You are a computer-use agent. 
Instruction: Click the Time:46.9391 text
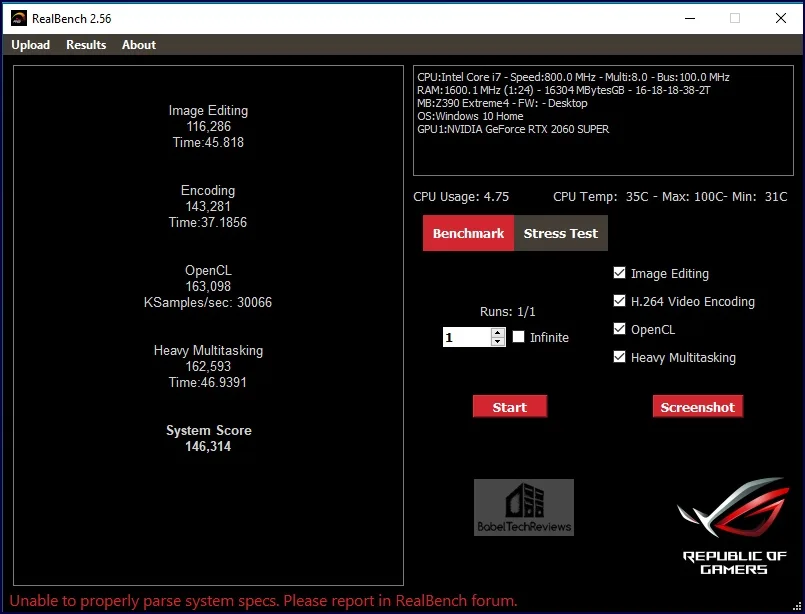pos(208,382)
